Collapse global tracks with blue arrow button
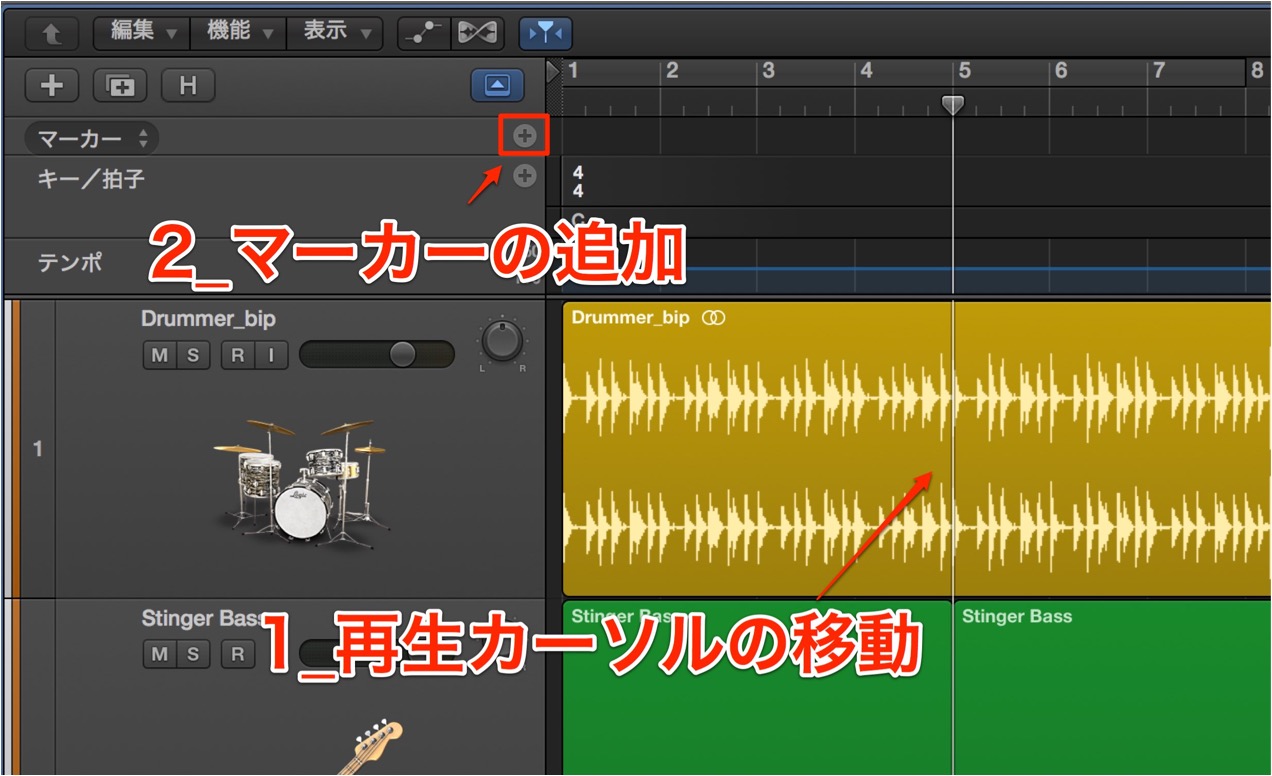This screenshot has width=1272, height=776. 497,86
